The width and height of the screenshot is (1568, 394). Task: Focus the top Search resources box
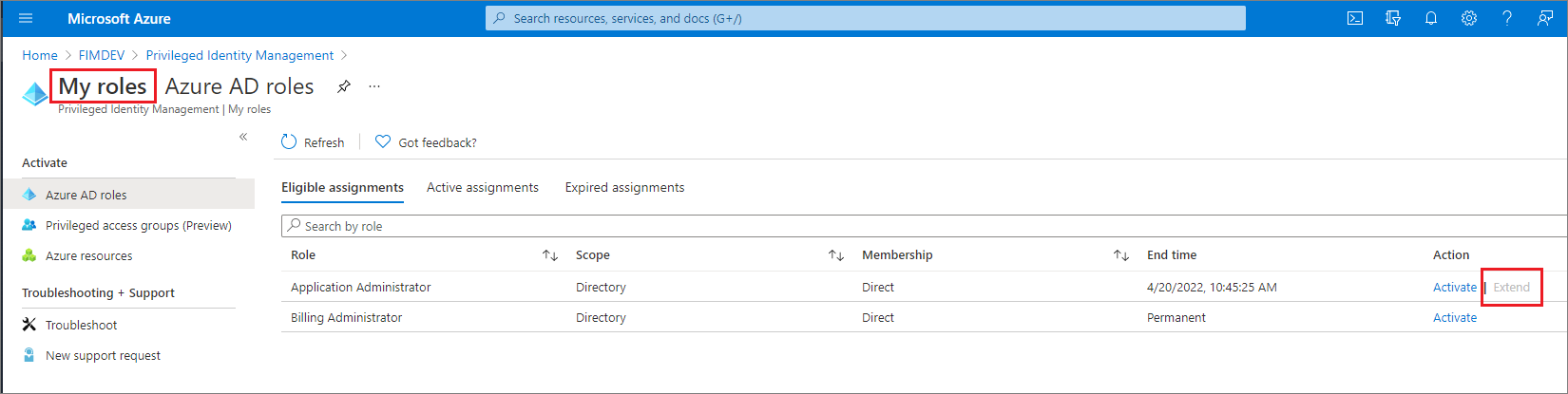click(865, 18)
